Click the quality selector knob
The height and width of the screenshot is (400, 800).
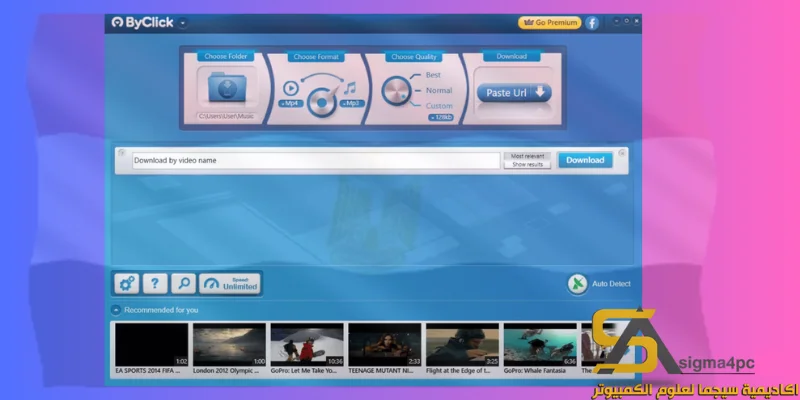(x=396, y=91)
